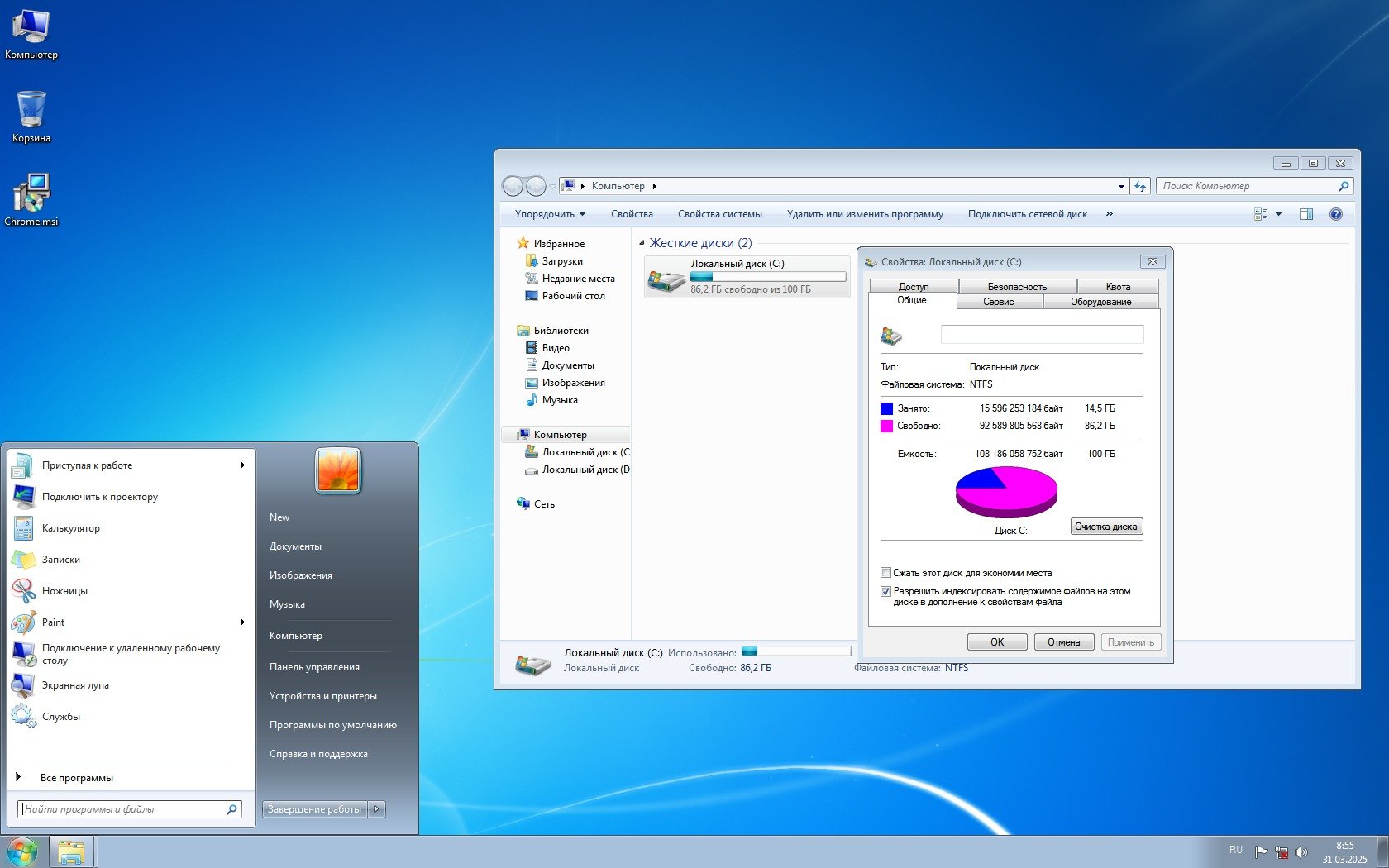Click the Explorer help question mark icon
The image size is (1389, 868).
tap(1335, 214)
